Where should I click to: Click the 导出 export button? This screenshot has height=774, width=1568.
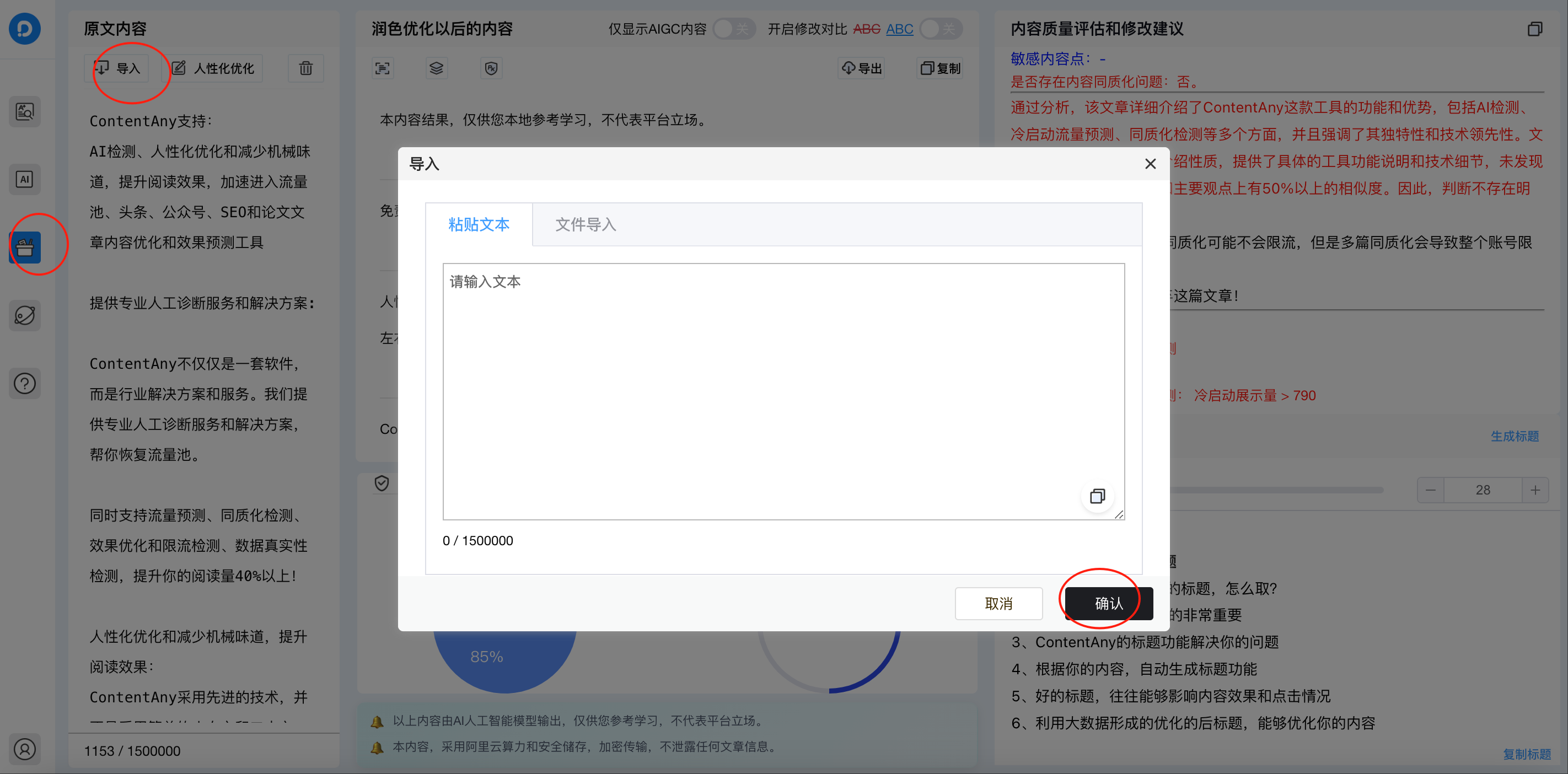click(x=861, y=68)
